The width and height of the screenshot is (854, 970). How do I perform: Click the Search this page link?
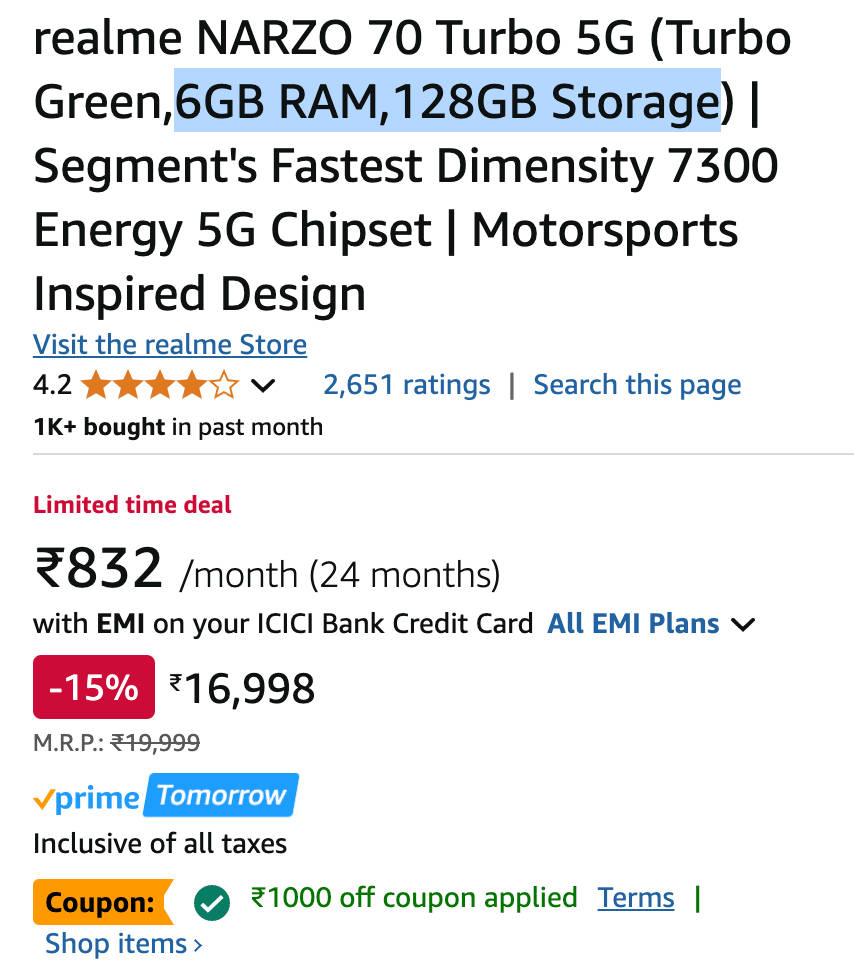637,385
